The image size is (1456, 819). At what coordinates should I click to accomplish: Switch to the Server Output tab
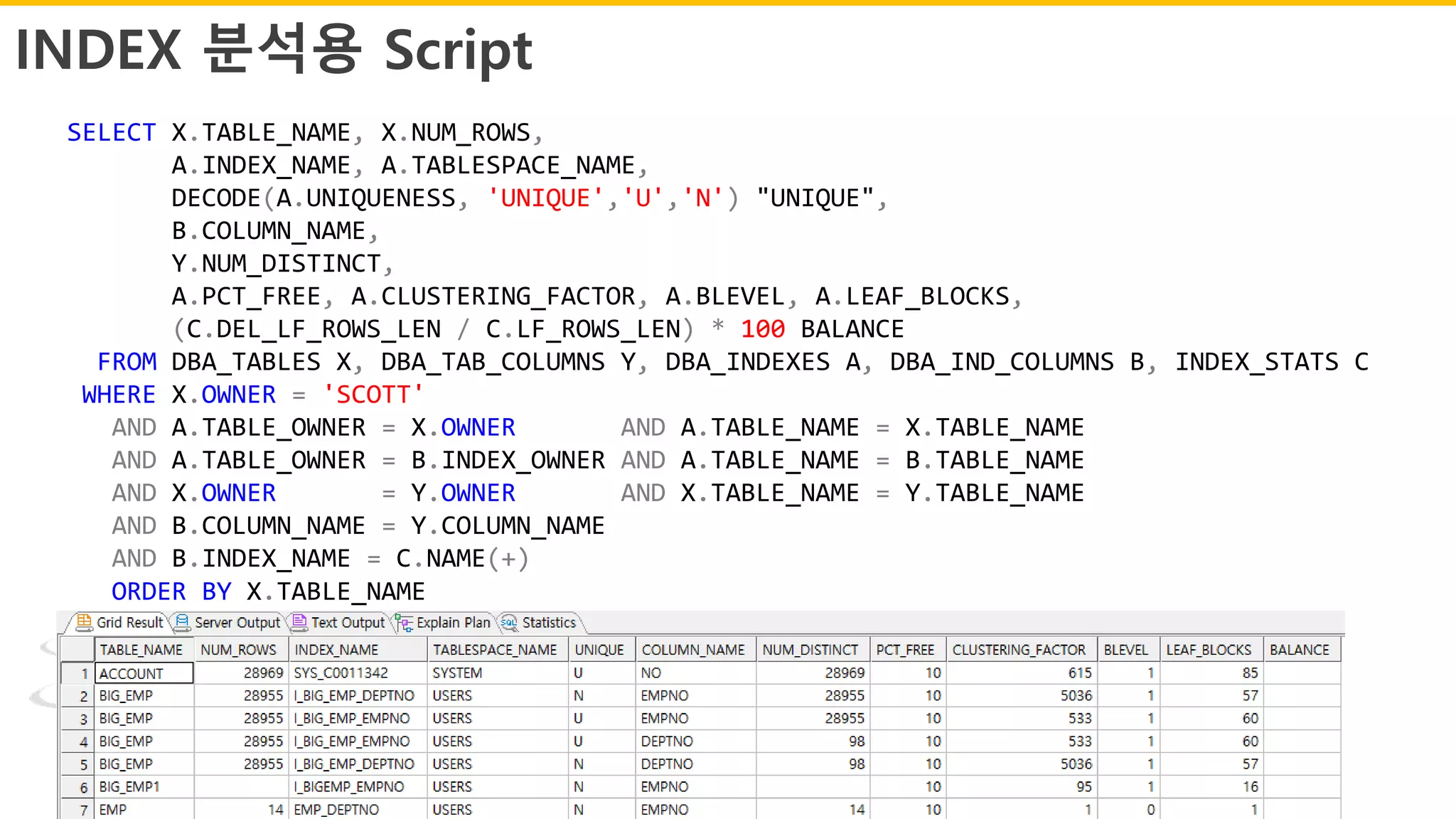point(228,622)
